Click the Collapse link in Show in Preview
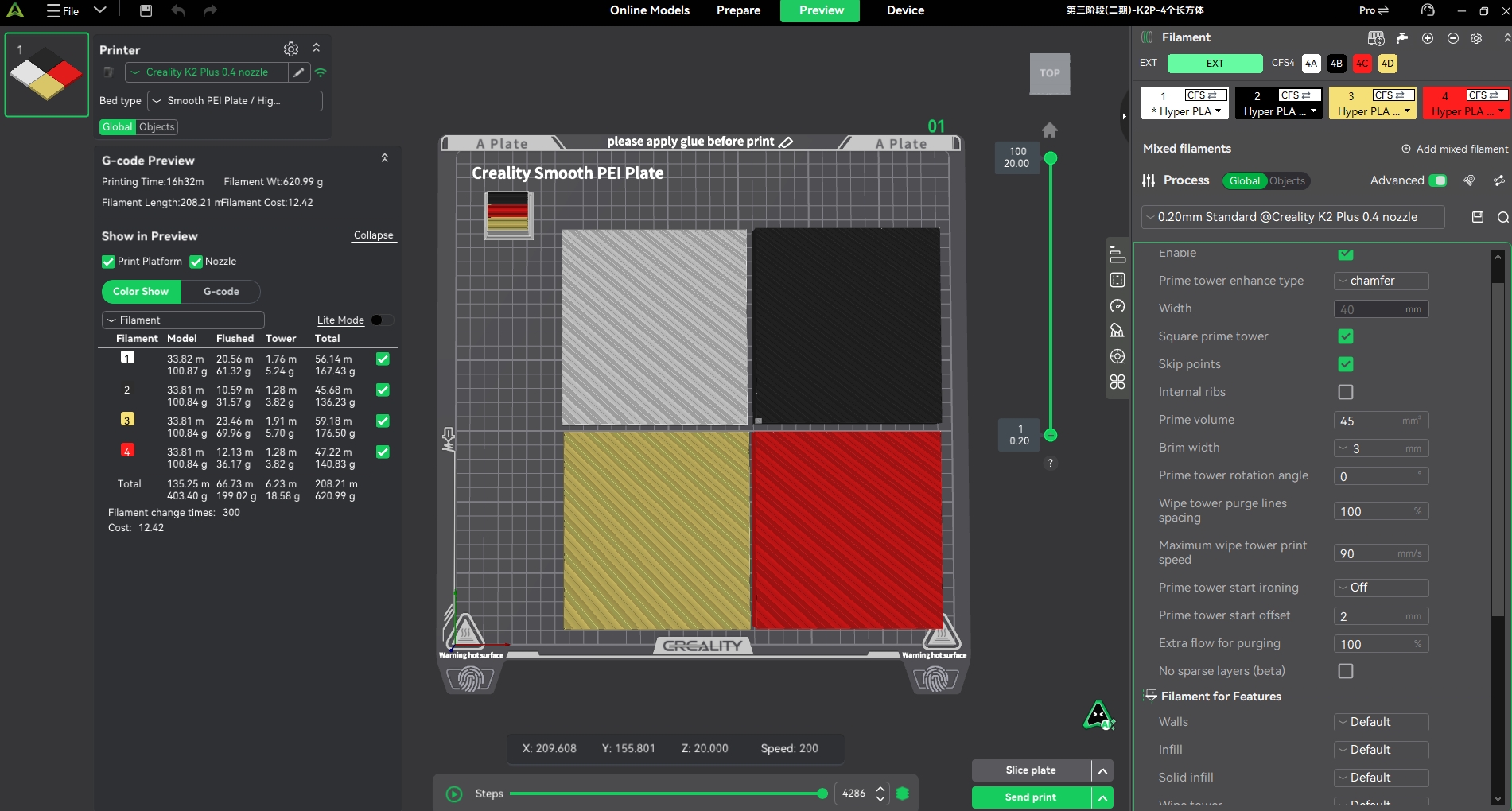Screen dimensions: 1512x811 tap(373, 235)
